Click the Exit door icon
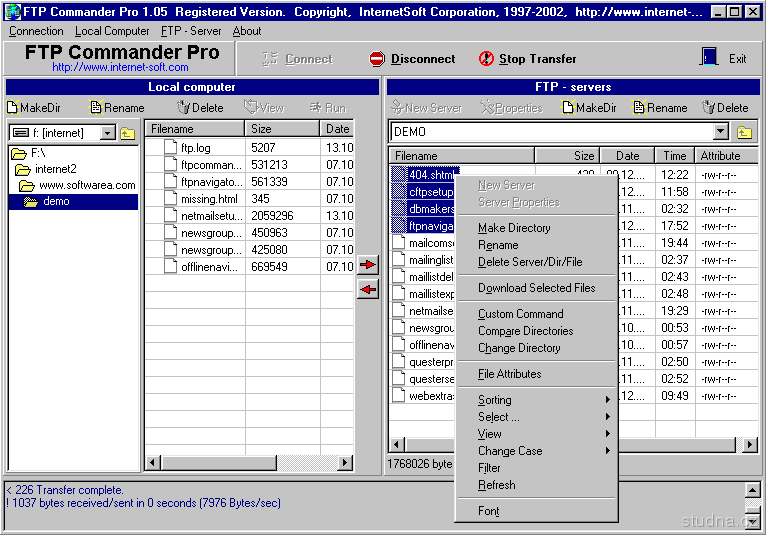 click(709, 57)
